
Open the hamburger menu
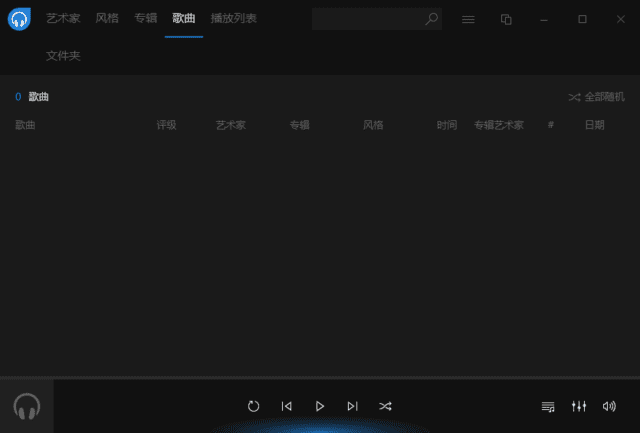[x=468, y=19]
